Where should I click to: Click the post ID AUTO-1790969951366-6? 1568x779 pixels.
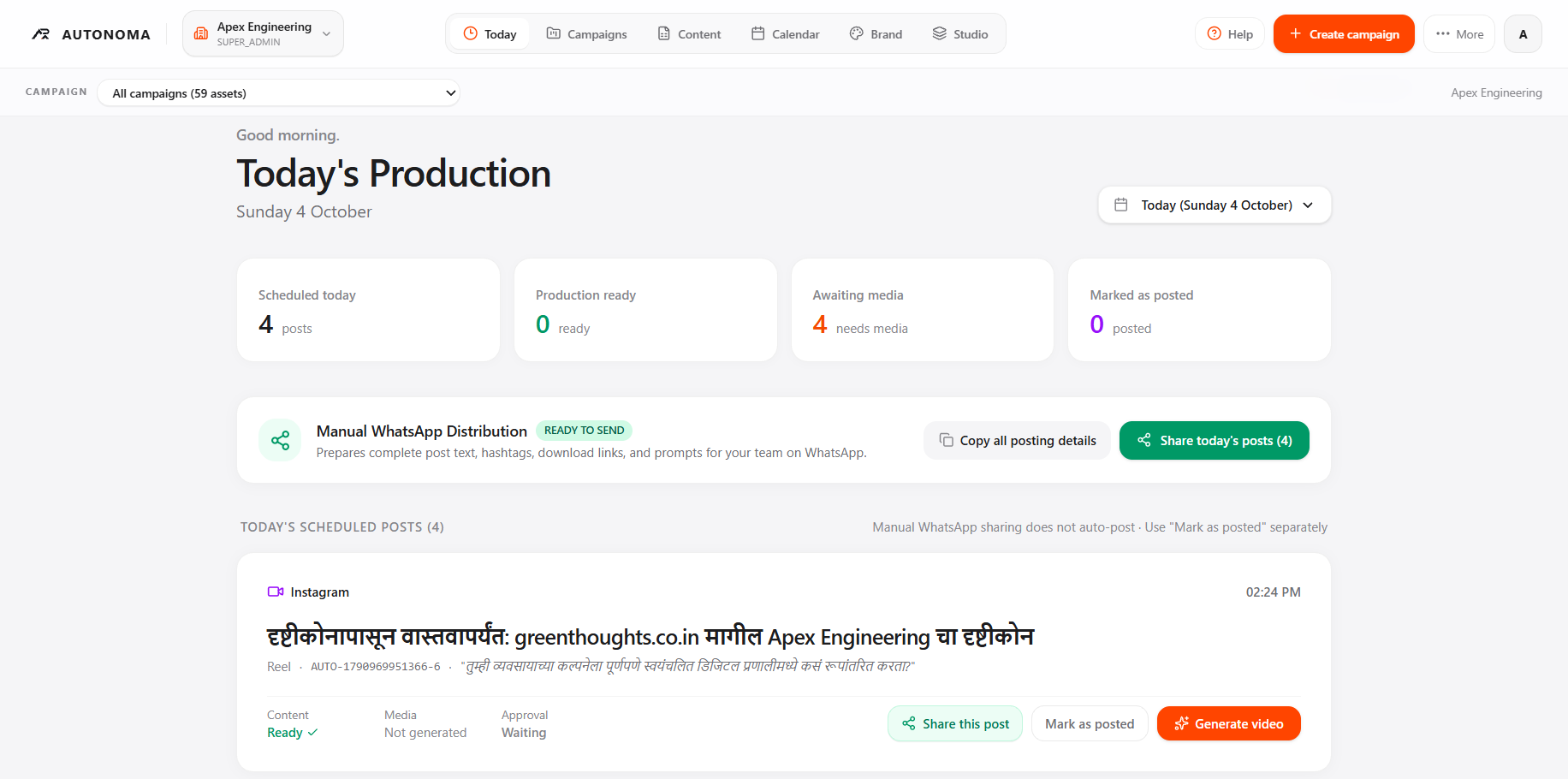[x=376, y=667]
